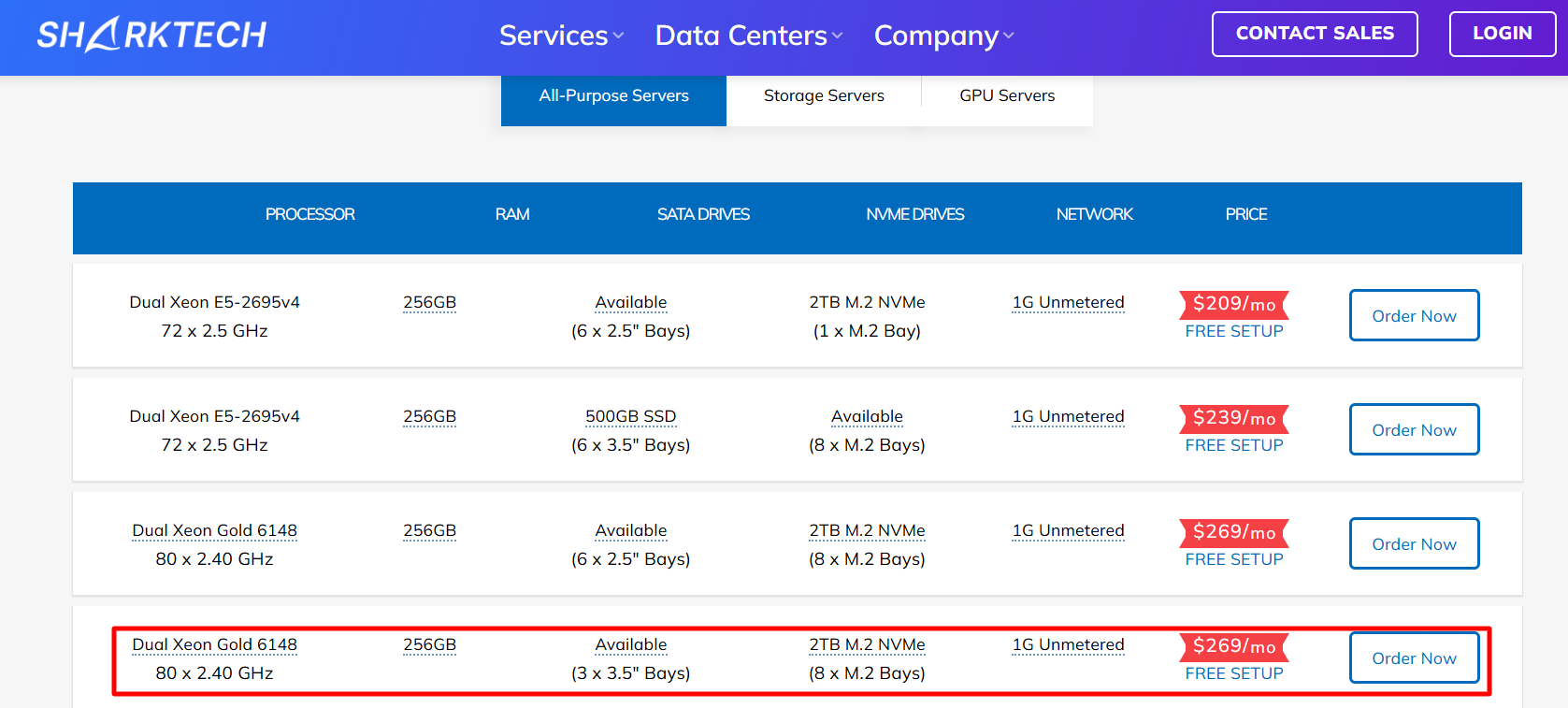Click the SATA DRIVES column header

click(x=703, y=214)
